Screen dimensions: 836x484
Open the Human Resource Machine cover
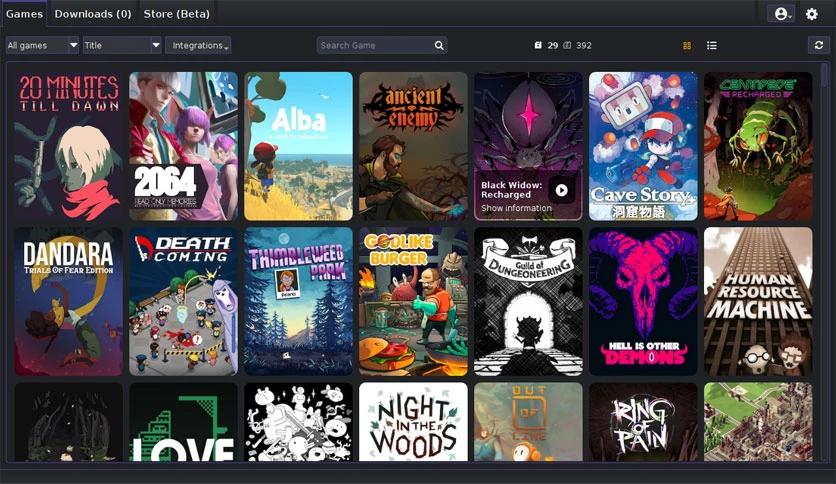tap(758, 301)
